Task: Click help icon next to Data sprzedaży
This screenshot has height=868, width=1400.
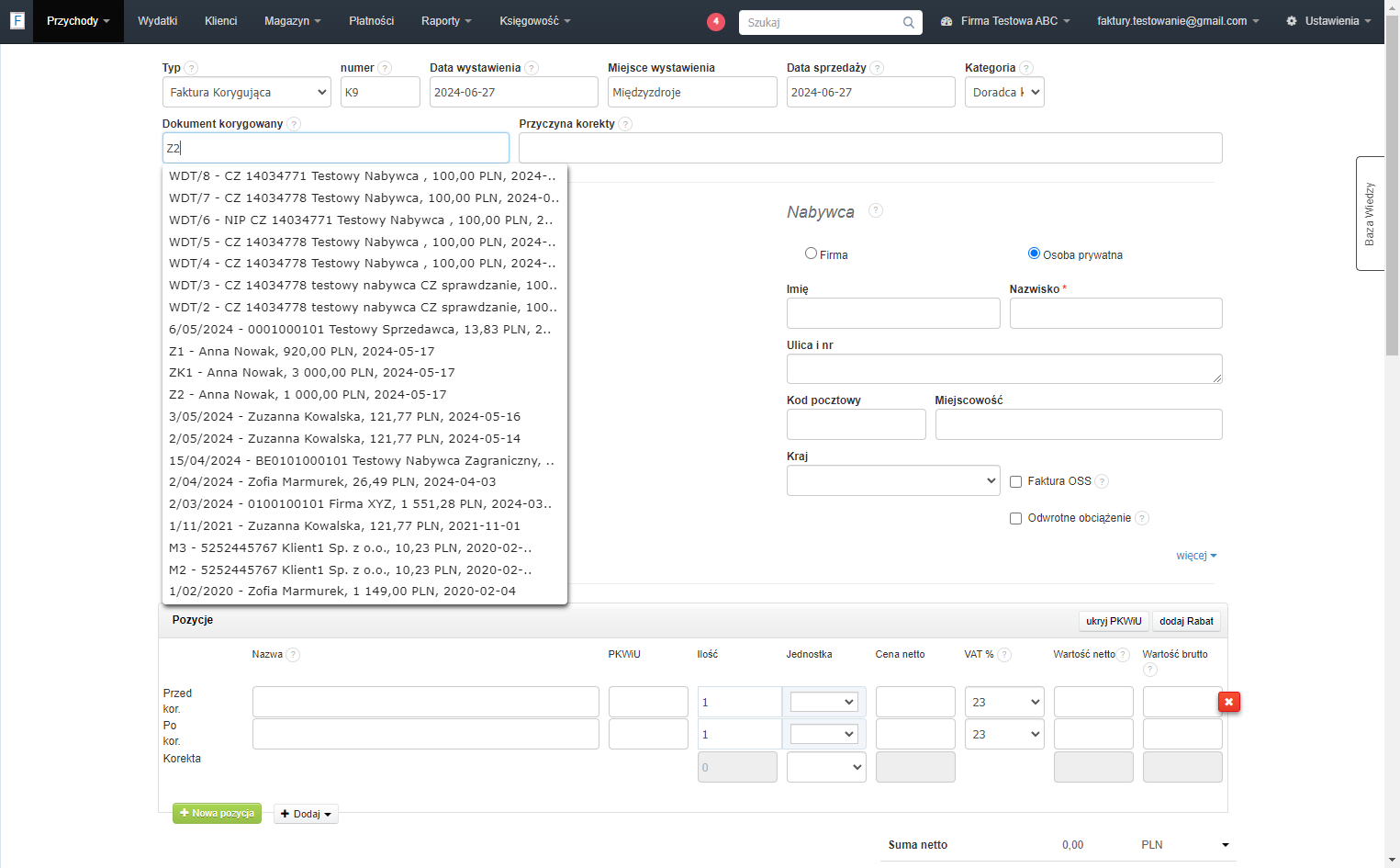Action: (x=877, y=68)
